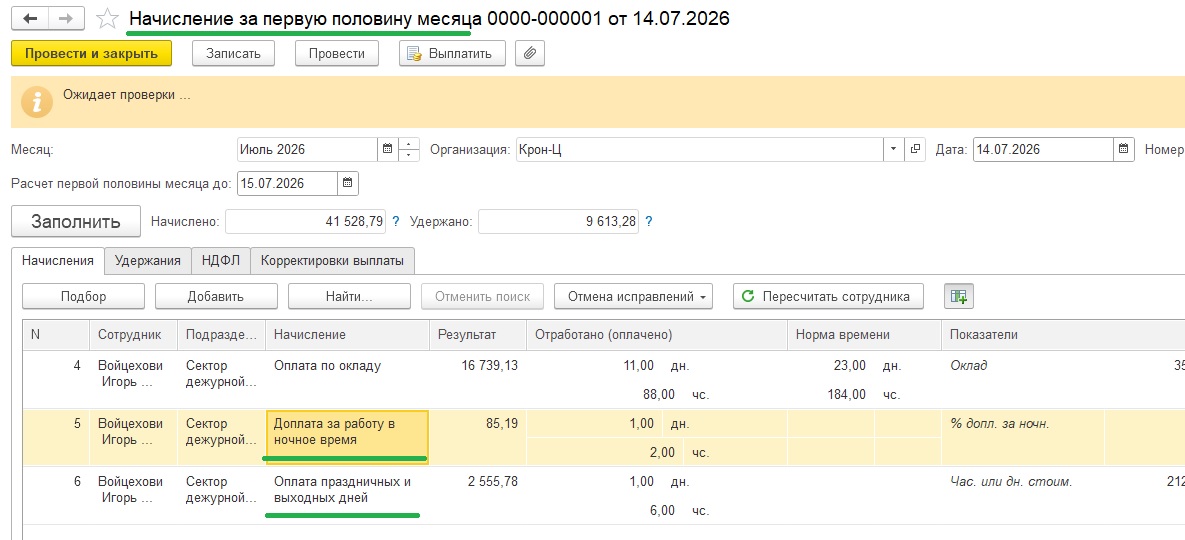Click the Заполнить button
The width and height of the screenshot is (1185, 540).
(76, 222)
